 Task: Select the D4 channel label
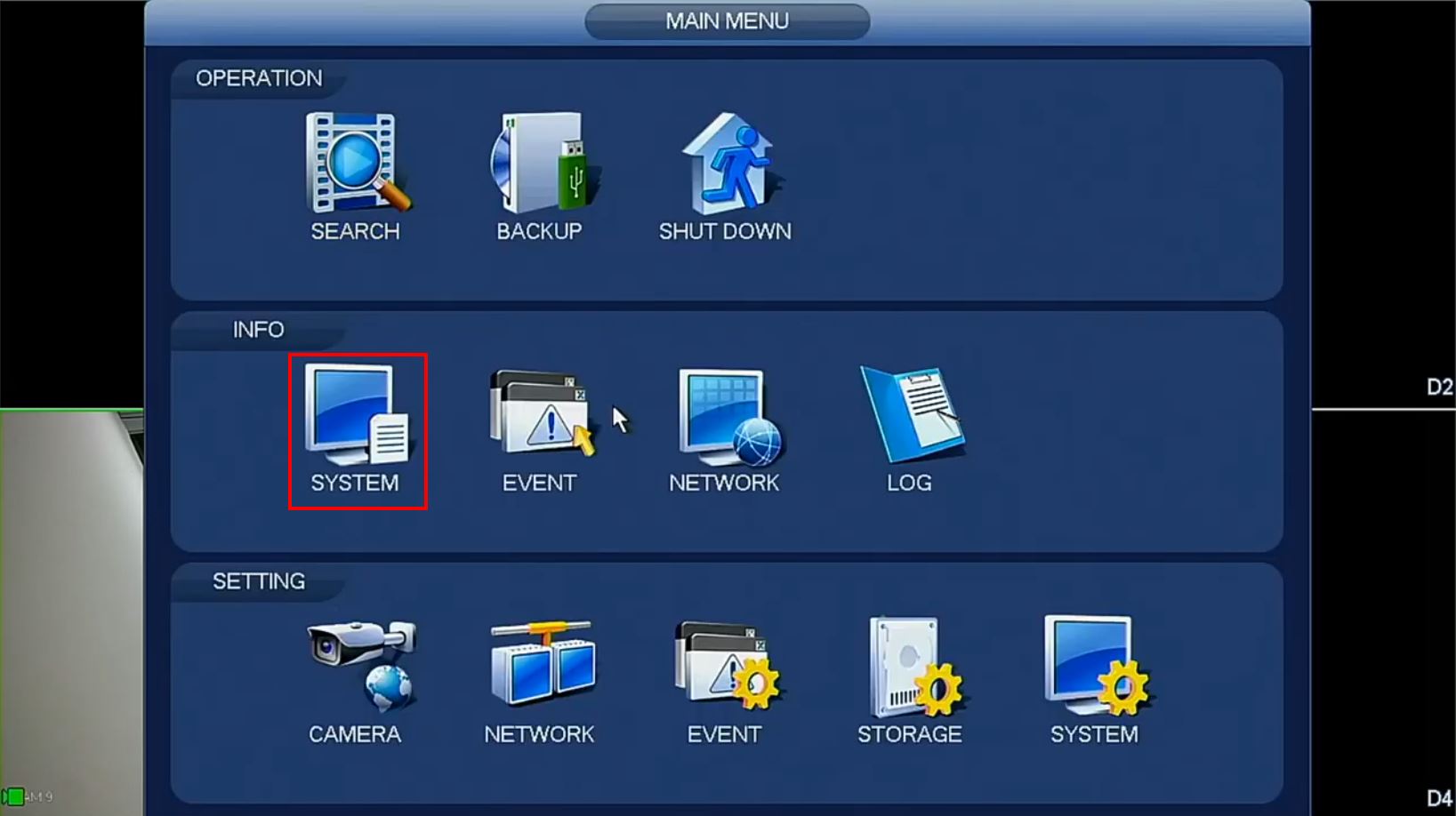[x=1439, y=798]
